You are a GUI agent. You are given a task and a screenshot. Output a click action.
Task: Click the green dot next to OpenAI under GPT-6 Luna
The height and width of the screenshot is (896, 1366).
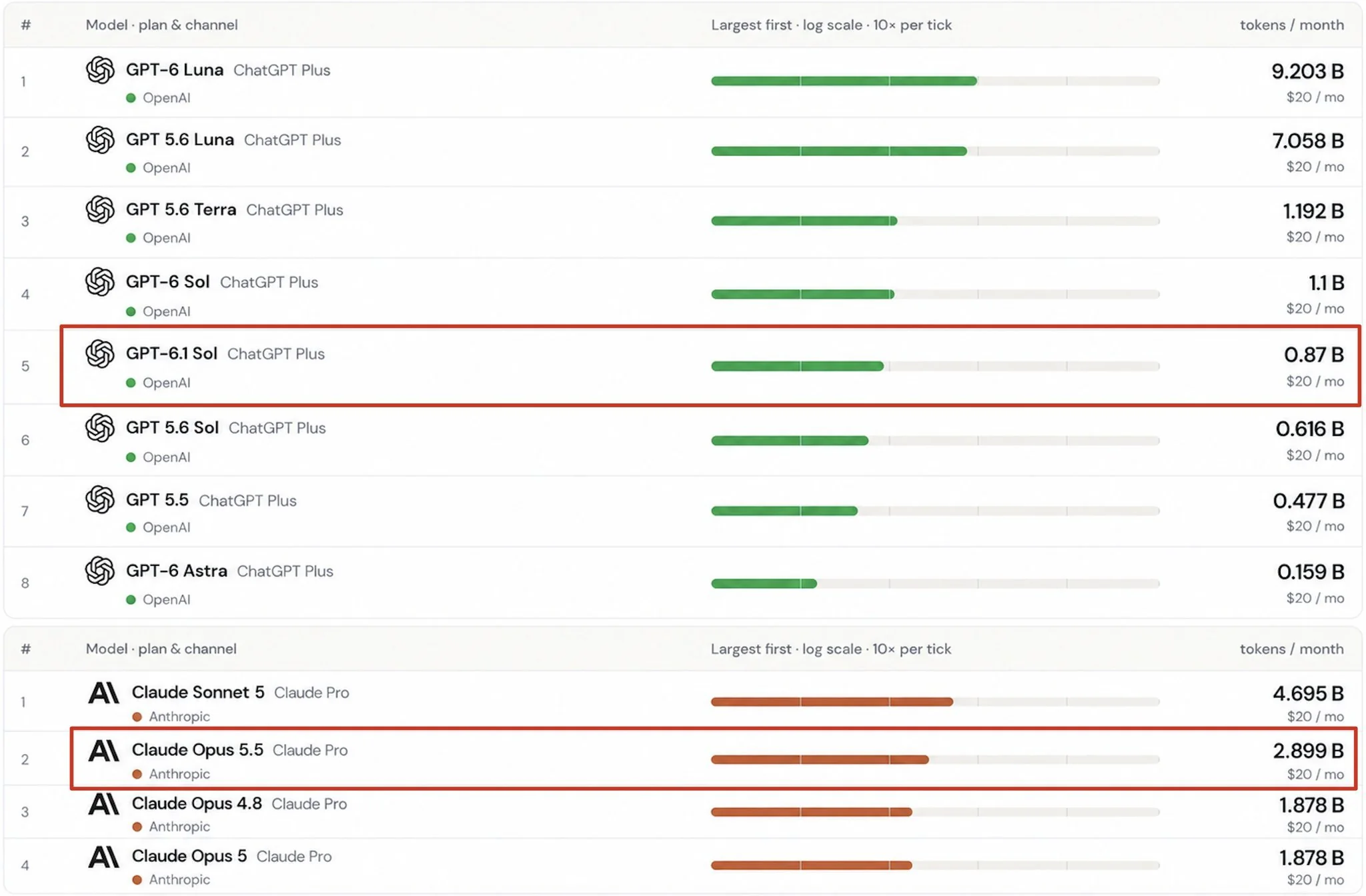click(131, 98)
